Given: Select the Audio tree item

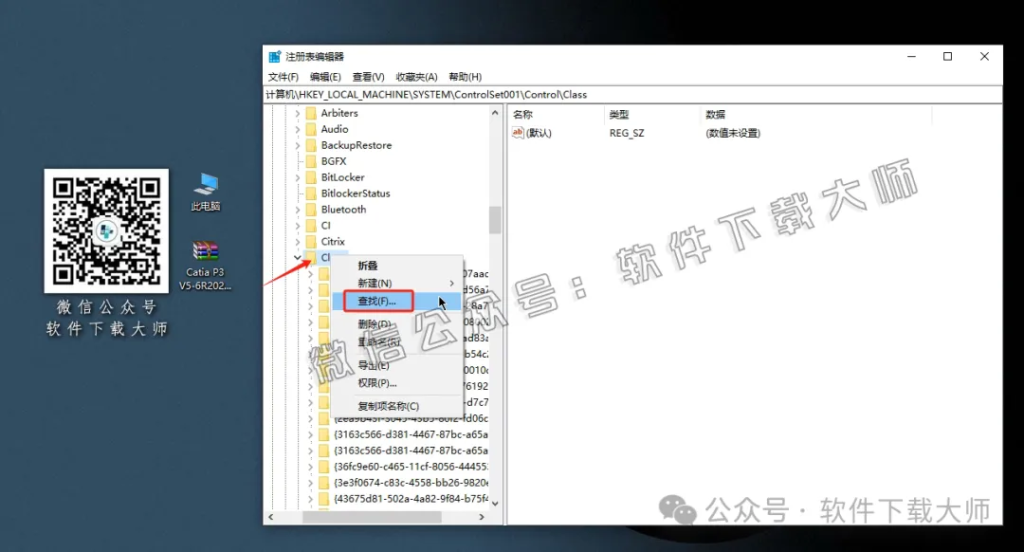Looking at the screenshot, I should (334, 129).
